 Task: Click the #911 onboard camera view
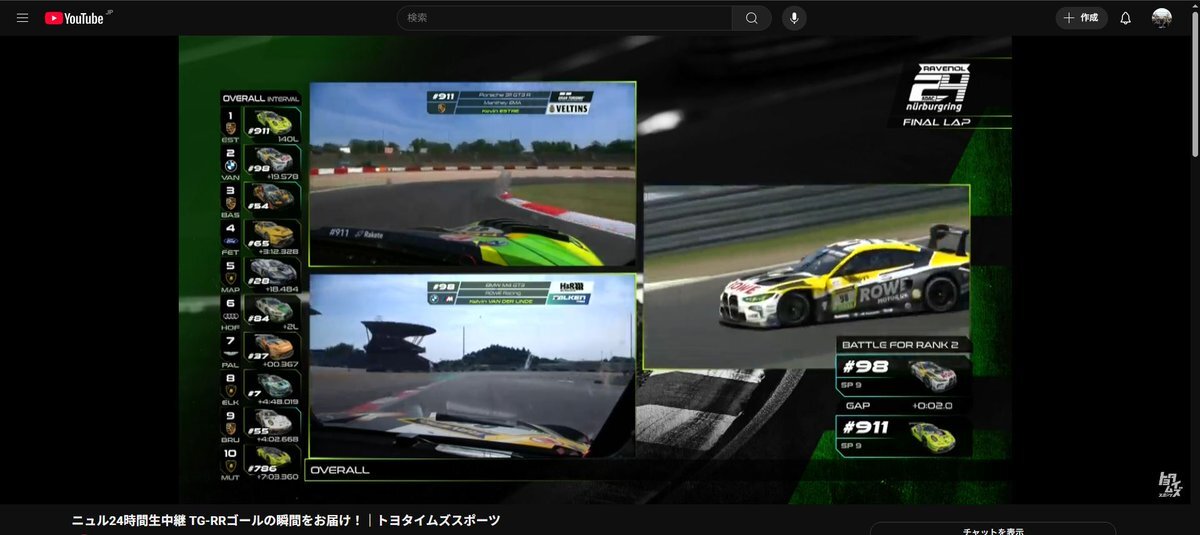coord(472,175)
